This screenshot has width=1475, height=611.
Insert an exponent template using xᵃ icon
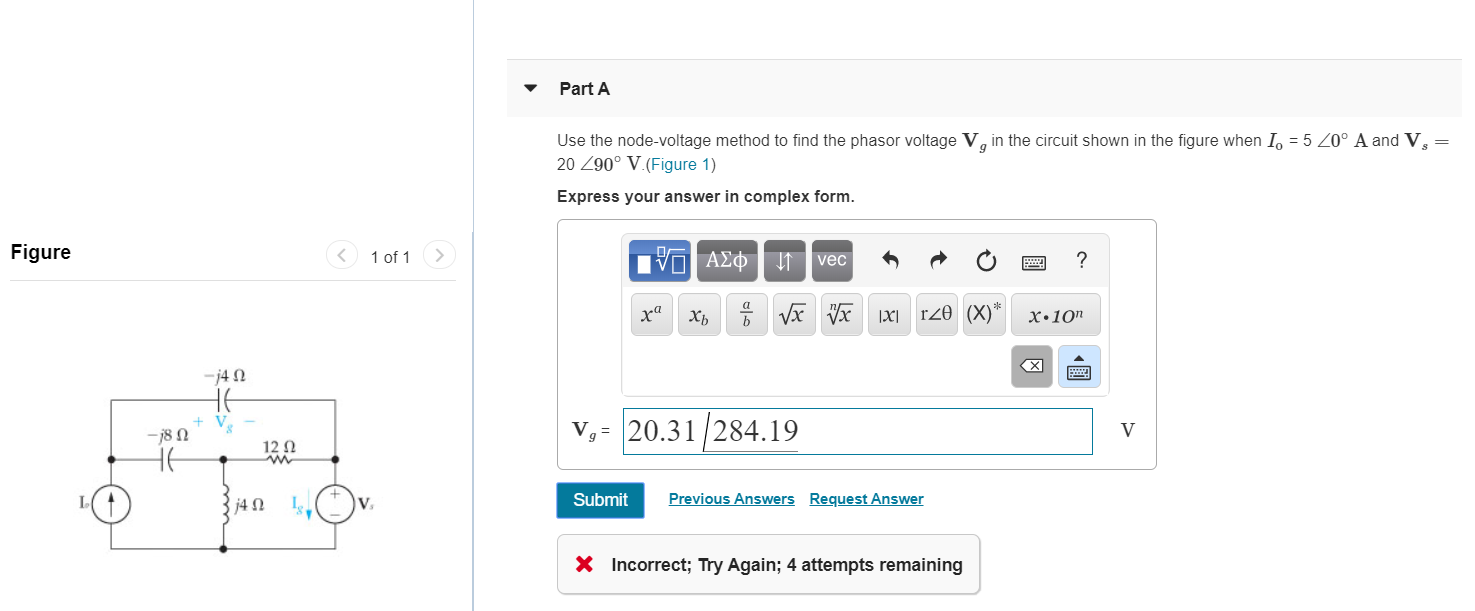point(651,314)
